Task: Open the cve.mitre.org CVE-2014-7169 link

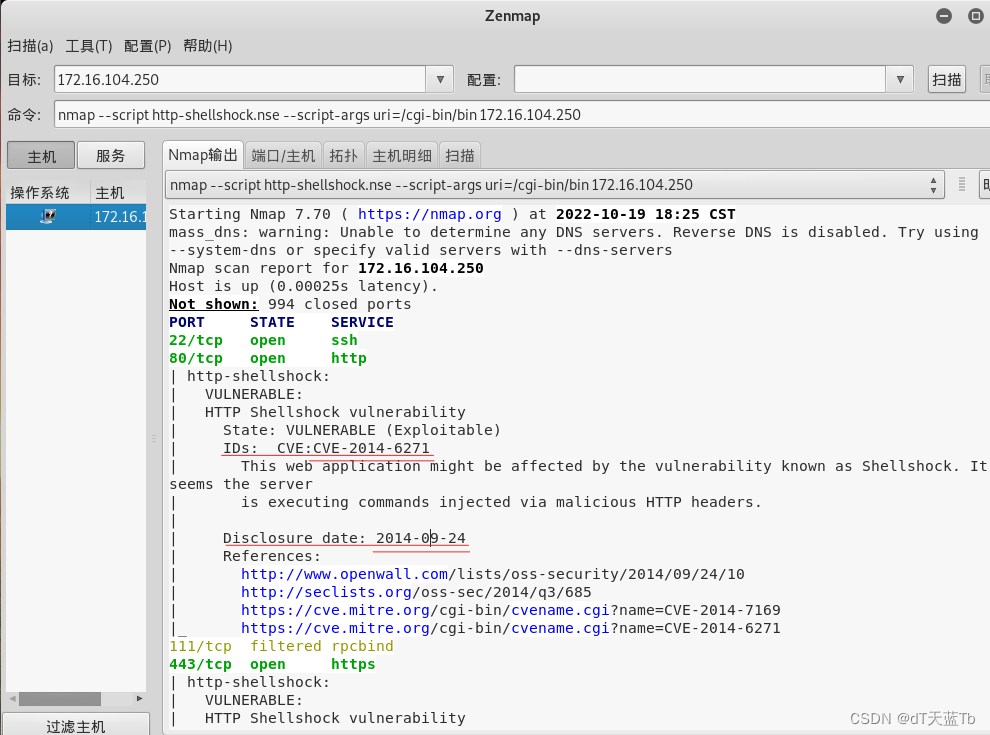Action: [x=510, y=611]
